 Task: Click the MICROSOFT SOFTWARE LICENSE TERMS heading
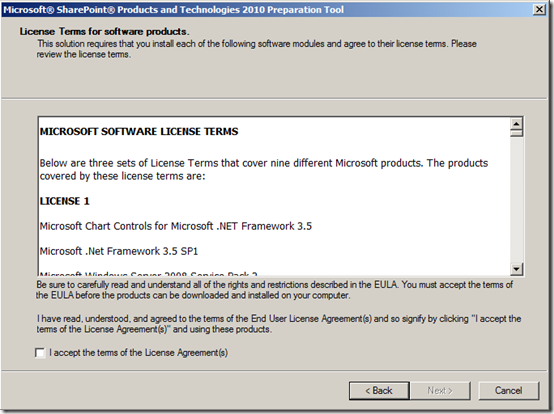(x=139, y=131)
